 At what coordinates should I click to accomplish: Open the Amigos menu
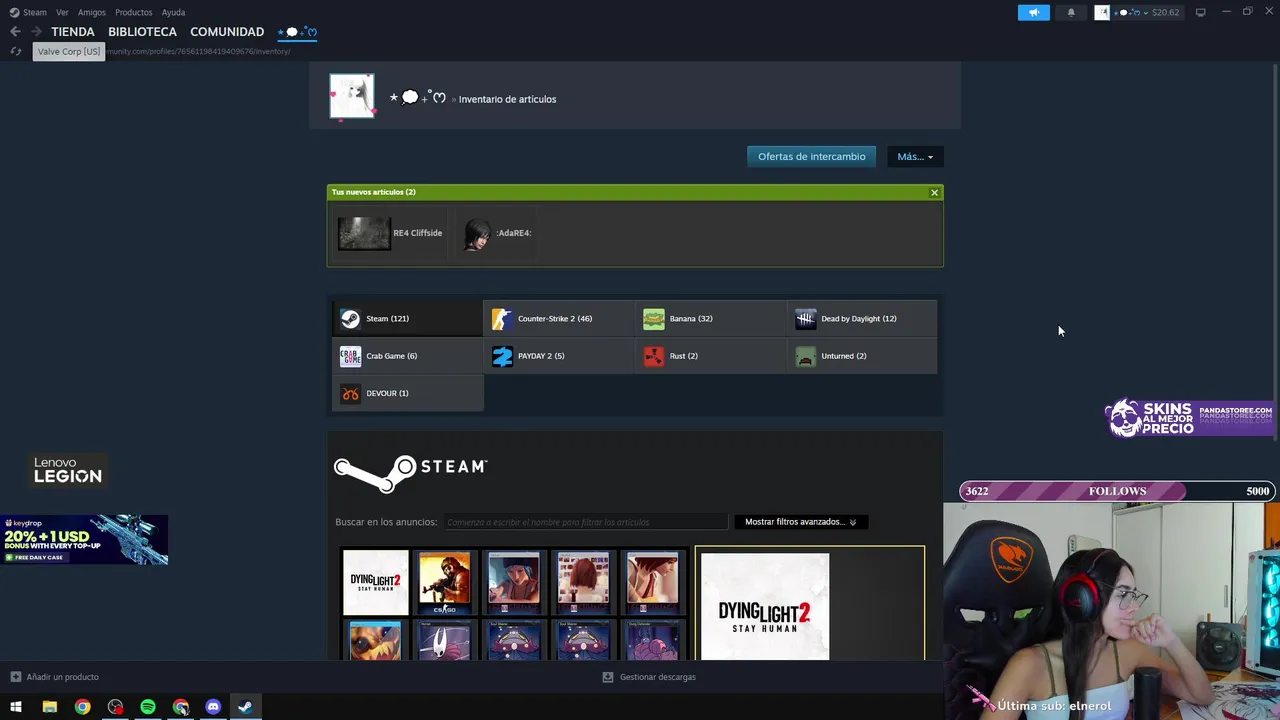pyautogui.click(x=92, y=12)
